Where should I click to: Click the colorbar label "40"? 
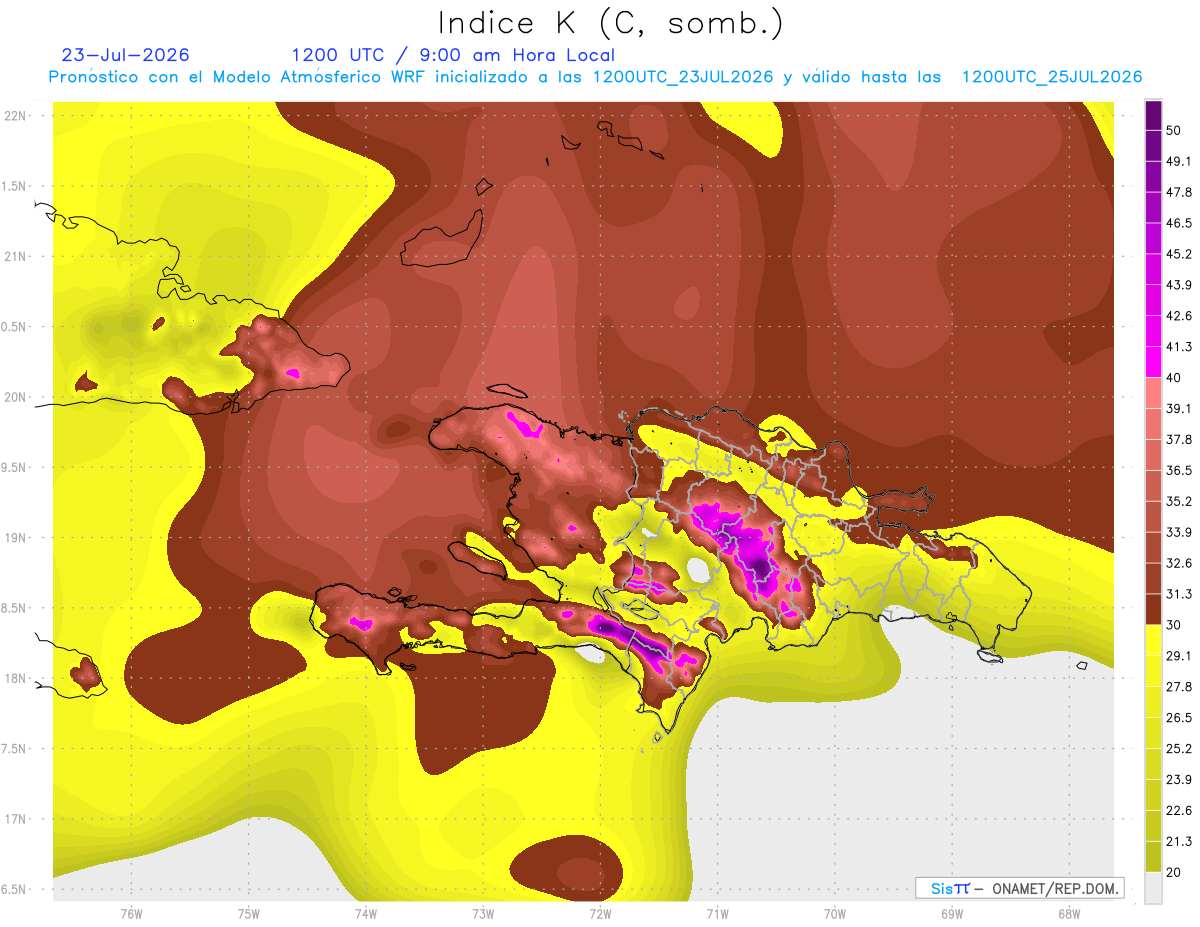pyautogui.click(x=1175, y=378)
